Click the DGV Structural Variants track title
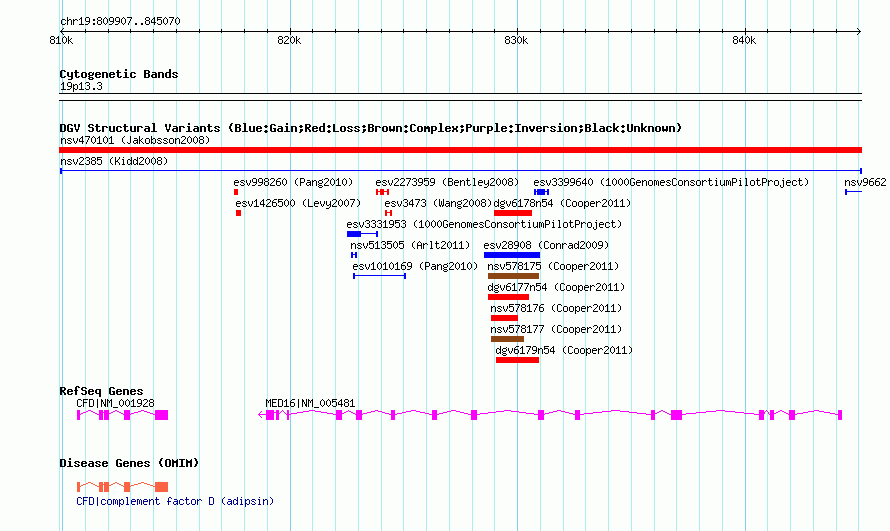The height and width of the screenshot is (531, 890). tap(371, 128)
